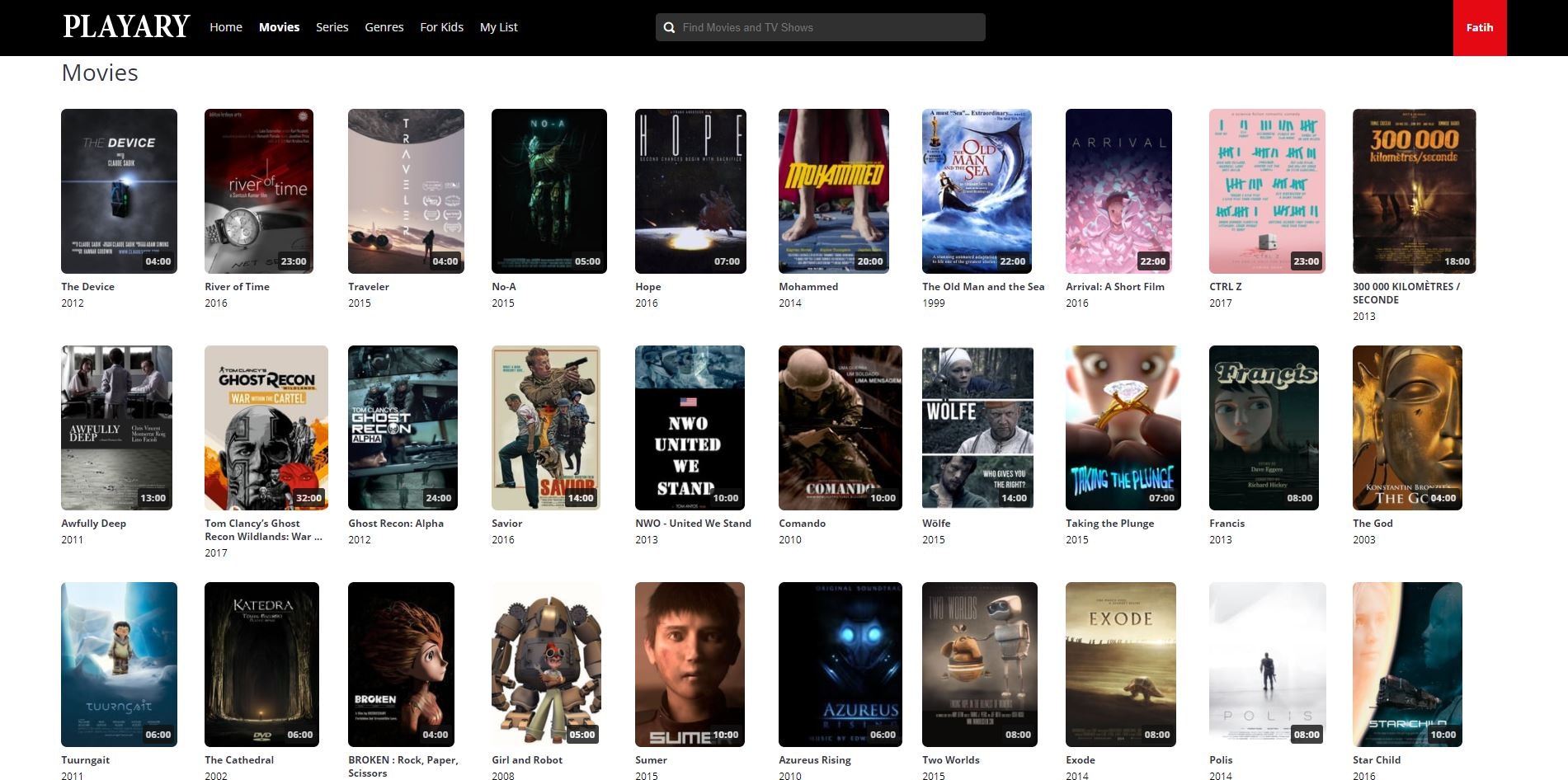The width and height of the screenshot is (1568, 780).
Task: Open 'The Old Man and the Sea'
Action: point(977,190)
